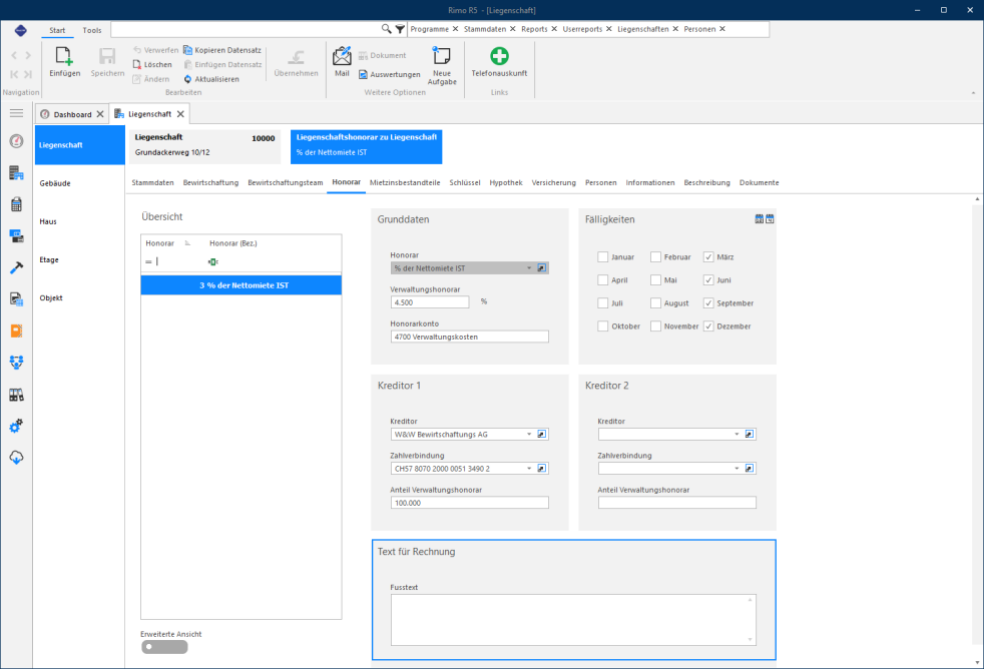The height and width of the screenshot is (669, 984).
Task: Click into the Fusstext text area
Action: (x=573, y=619)
